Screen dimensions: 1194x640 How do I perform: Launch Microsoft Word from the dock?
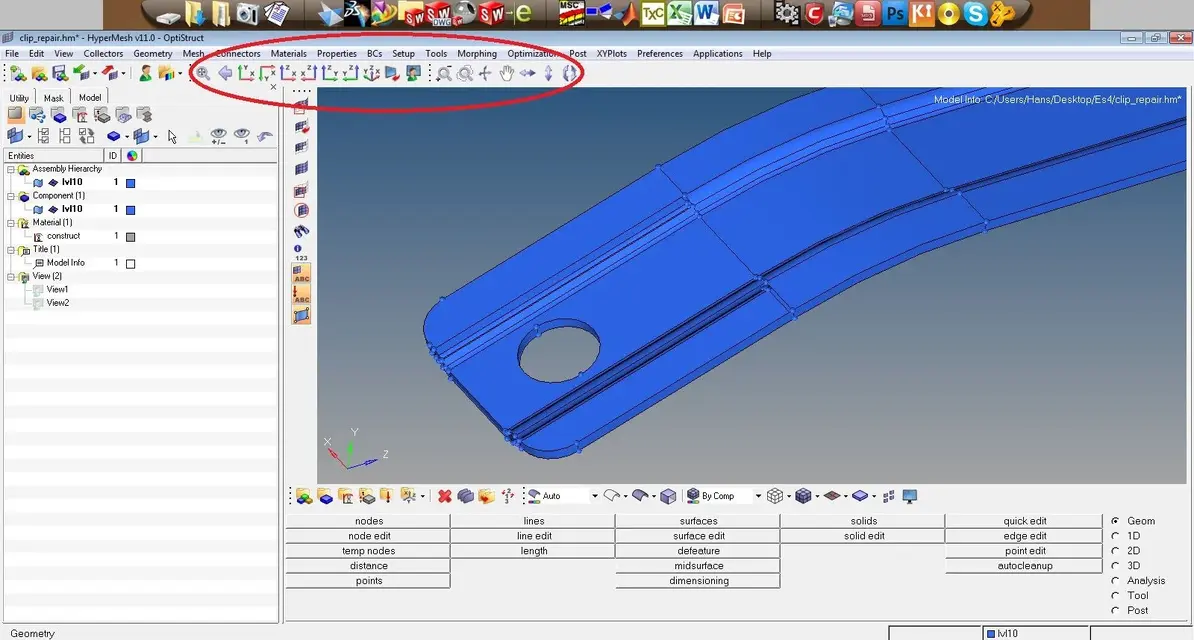(706, 13)
